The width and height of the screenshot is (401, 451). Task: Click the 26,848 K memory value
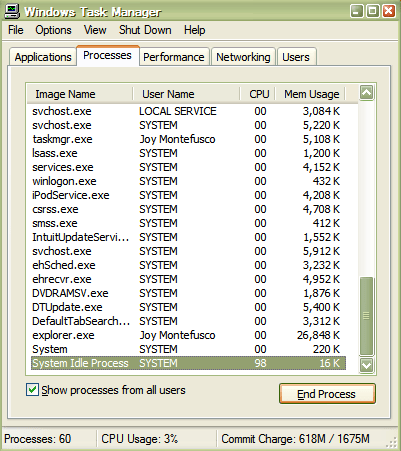318,335
